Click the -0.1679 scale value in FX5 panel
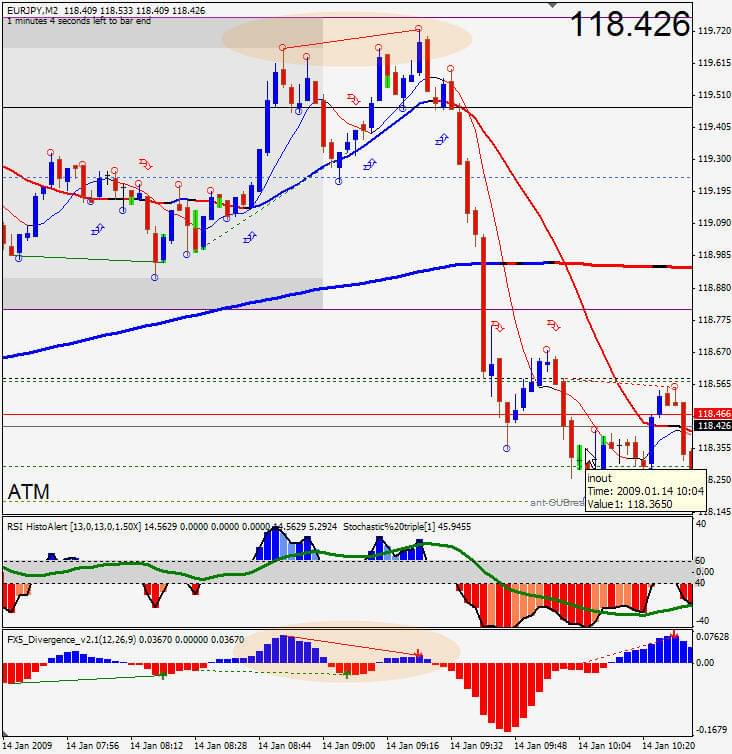The height and width of the screenshot is (754, 732). tap(713, 729)
